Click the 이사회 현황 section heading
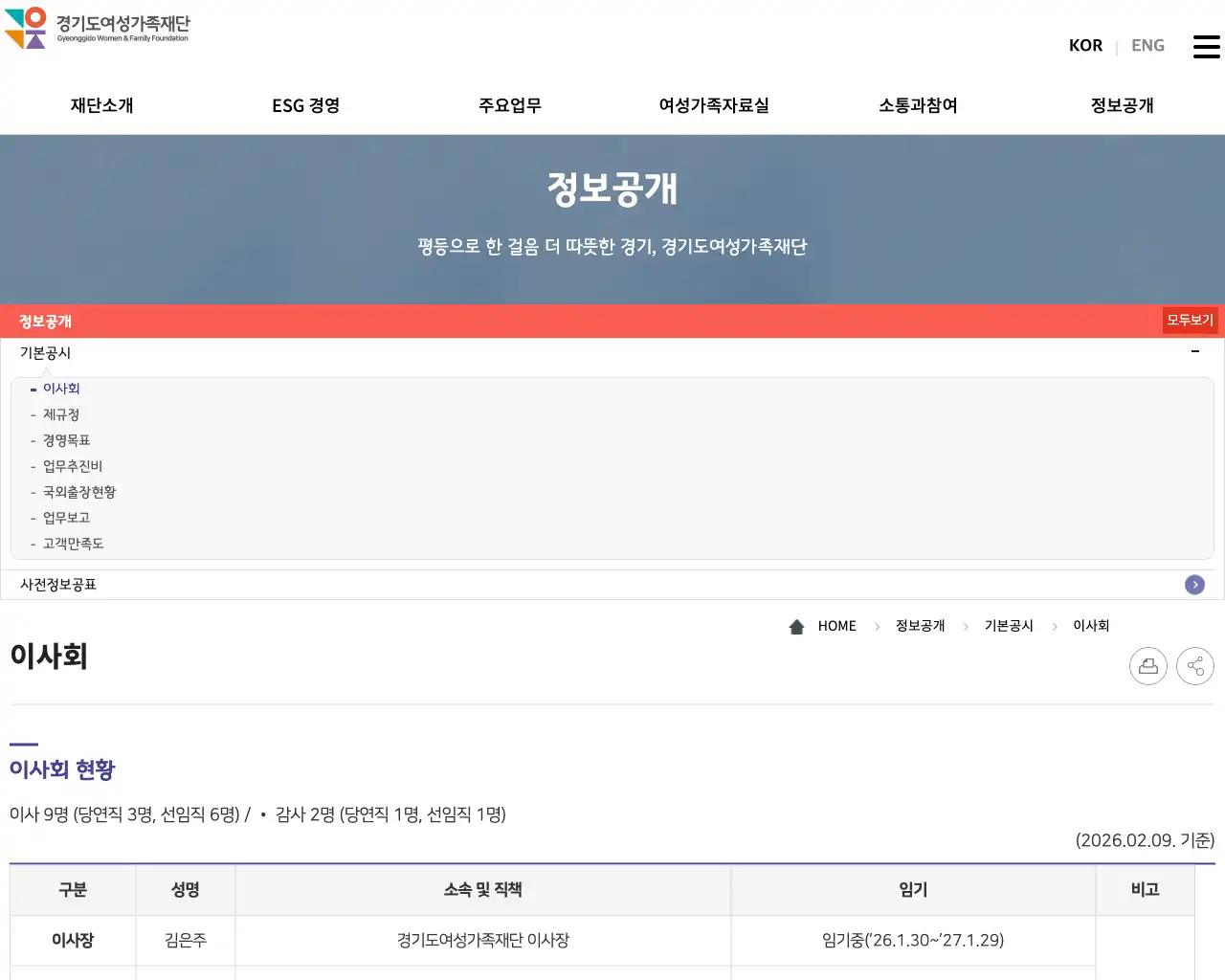The image size is (1225, 980). pyautogui.click(x=62, y=769)
